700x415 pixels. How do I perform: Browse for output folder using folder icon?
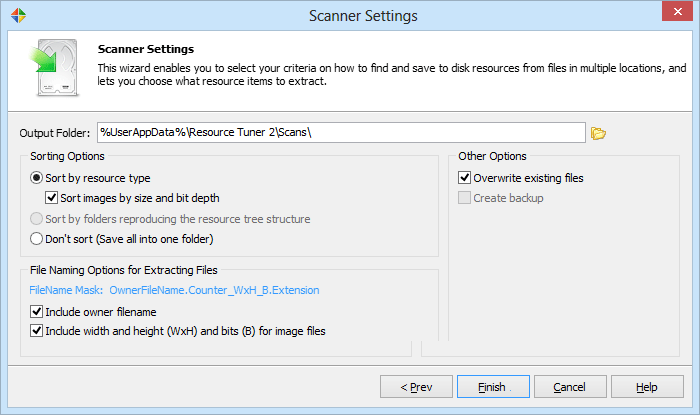tap(599, 133)
